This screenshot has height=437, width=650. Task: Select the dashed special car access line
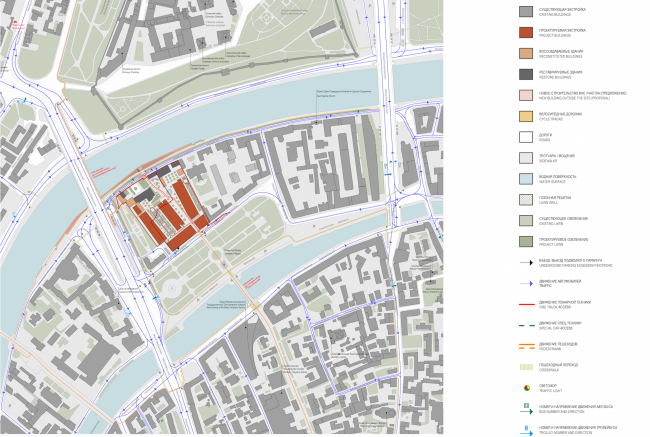click(x=526, y=326)
